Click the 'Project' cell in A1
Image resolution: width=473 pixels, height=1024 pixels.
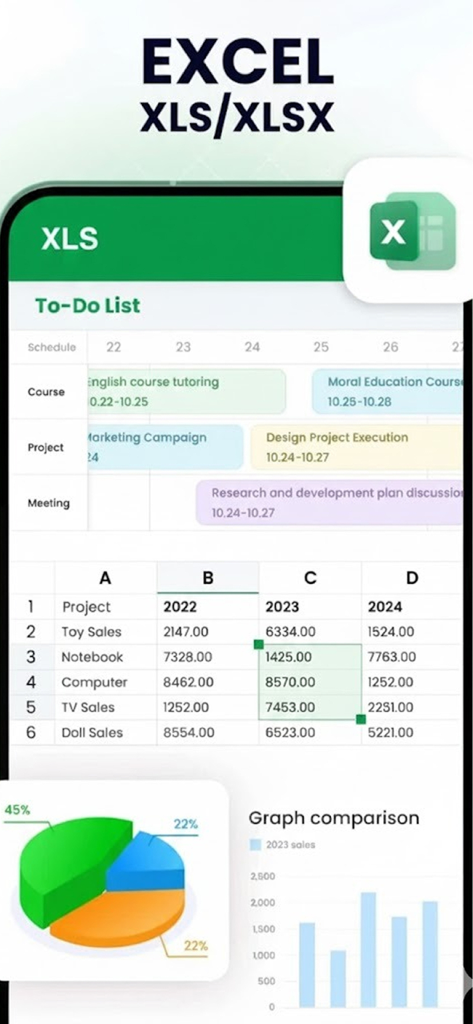[105, 607]
